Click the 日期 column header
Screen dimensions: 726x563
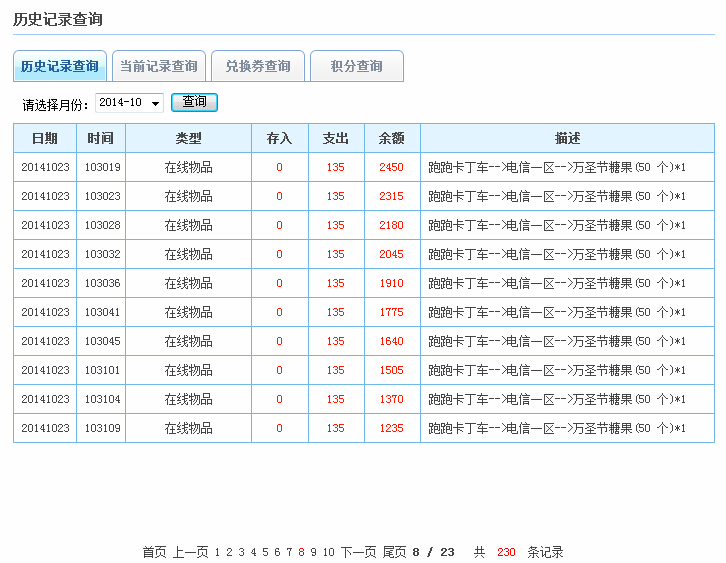tap(45, 138)
